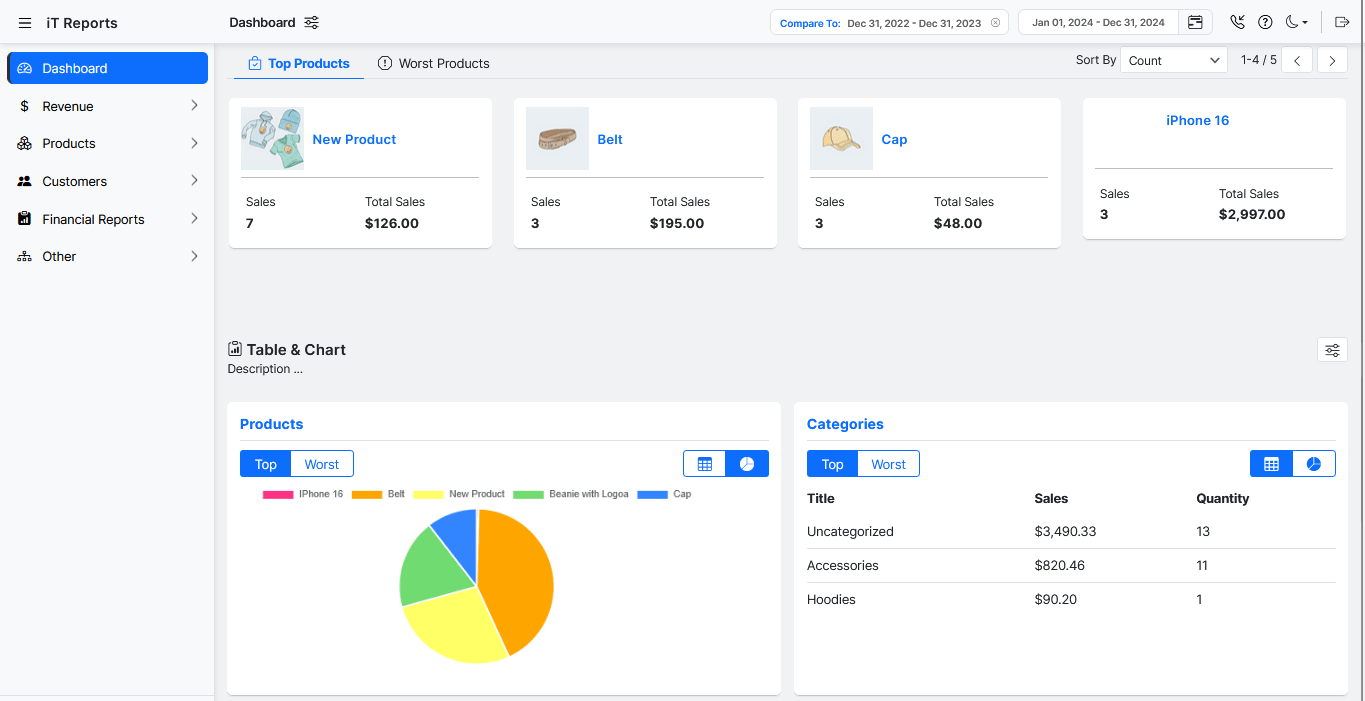The width and height of the screenshot is (1365, 701).
Task: Switch Categories panel to pie chart view
Action: pyautogui.click(x=1313, y=464)
